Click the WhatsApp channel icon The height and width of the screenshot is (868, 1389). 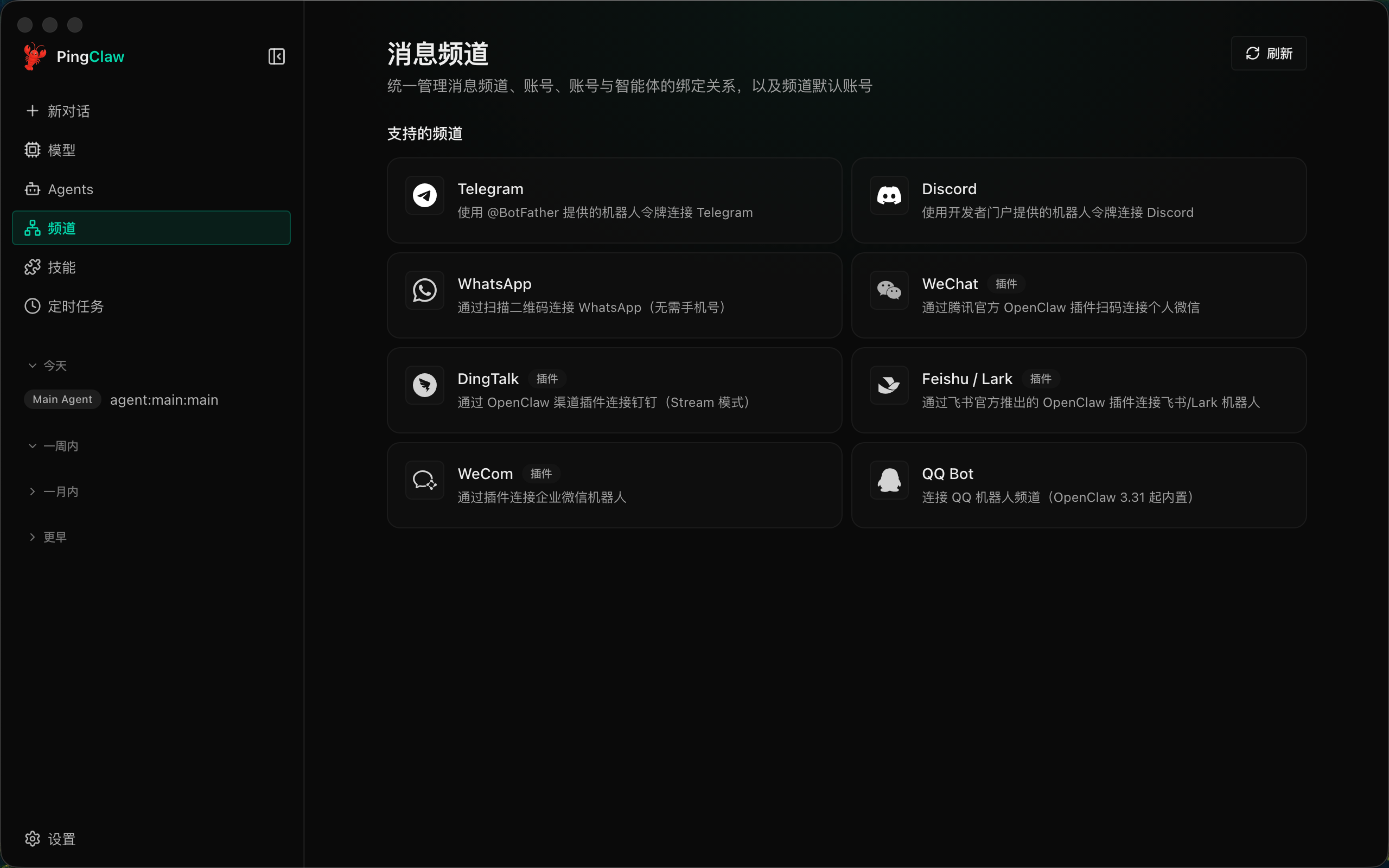[425, 290]
